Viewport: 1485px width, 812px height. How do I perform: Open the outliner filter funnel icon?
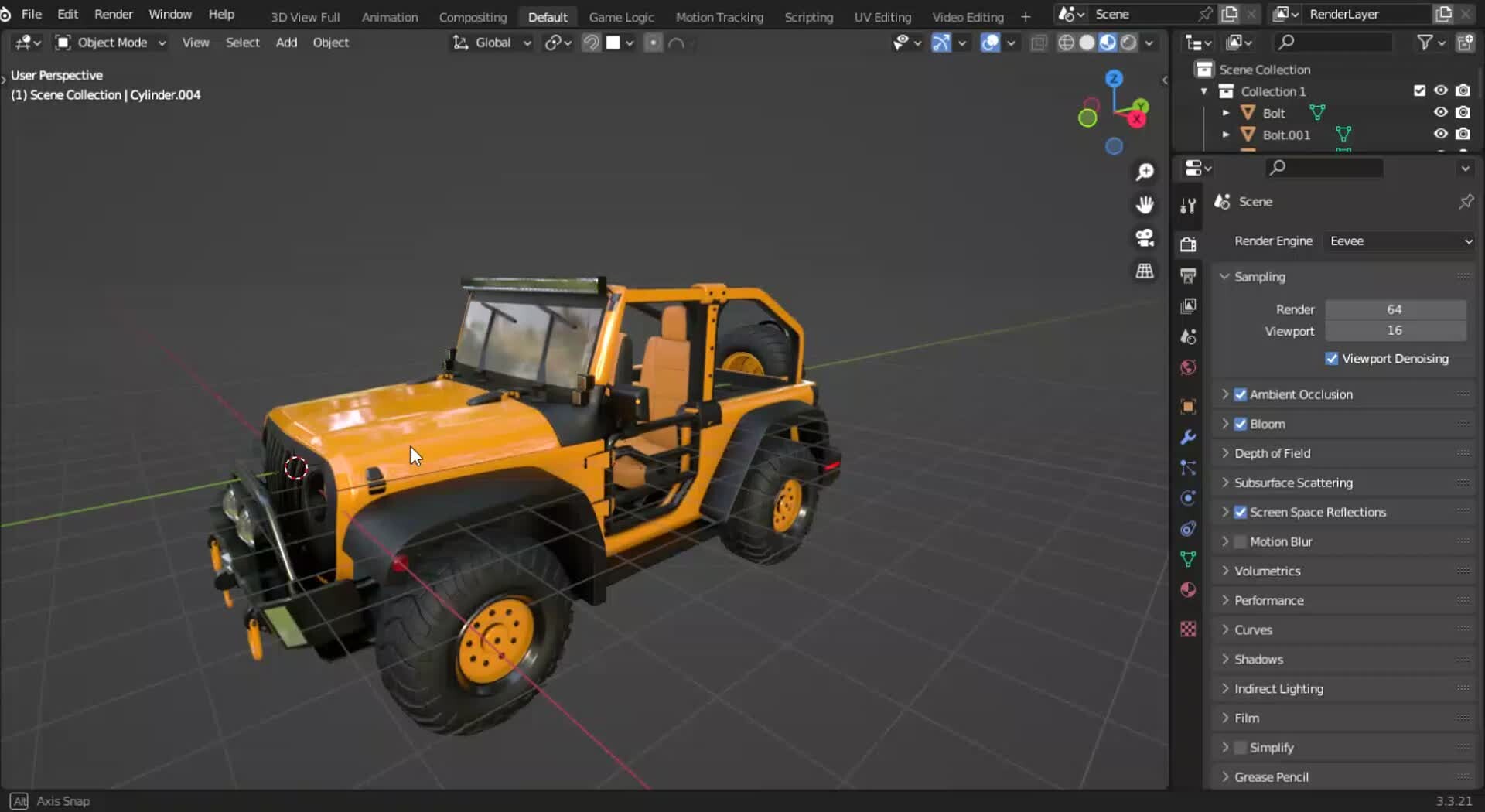pos(1425,43)
